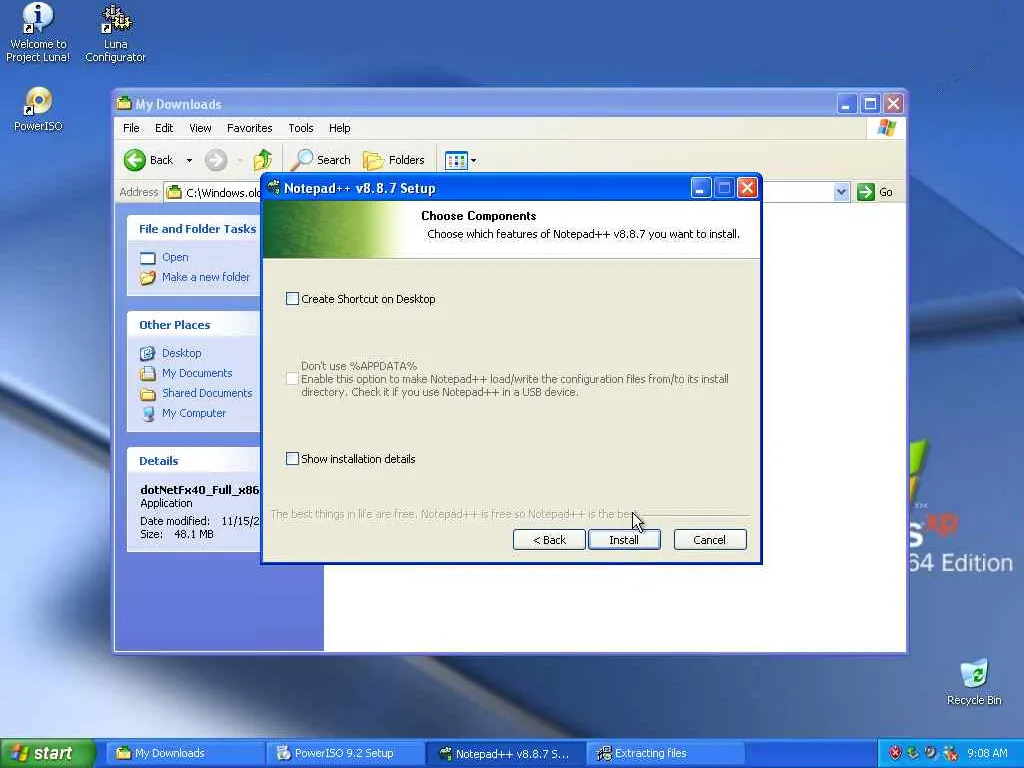Open the Edit menu in My Downloads

pos(164,128)
